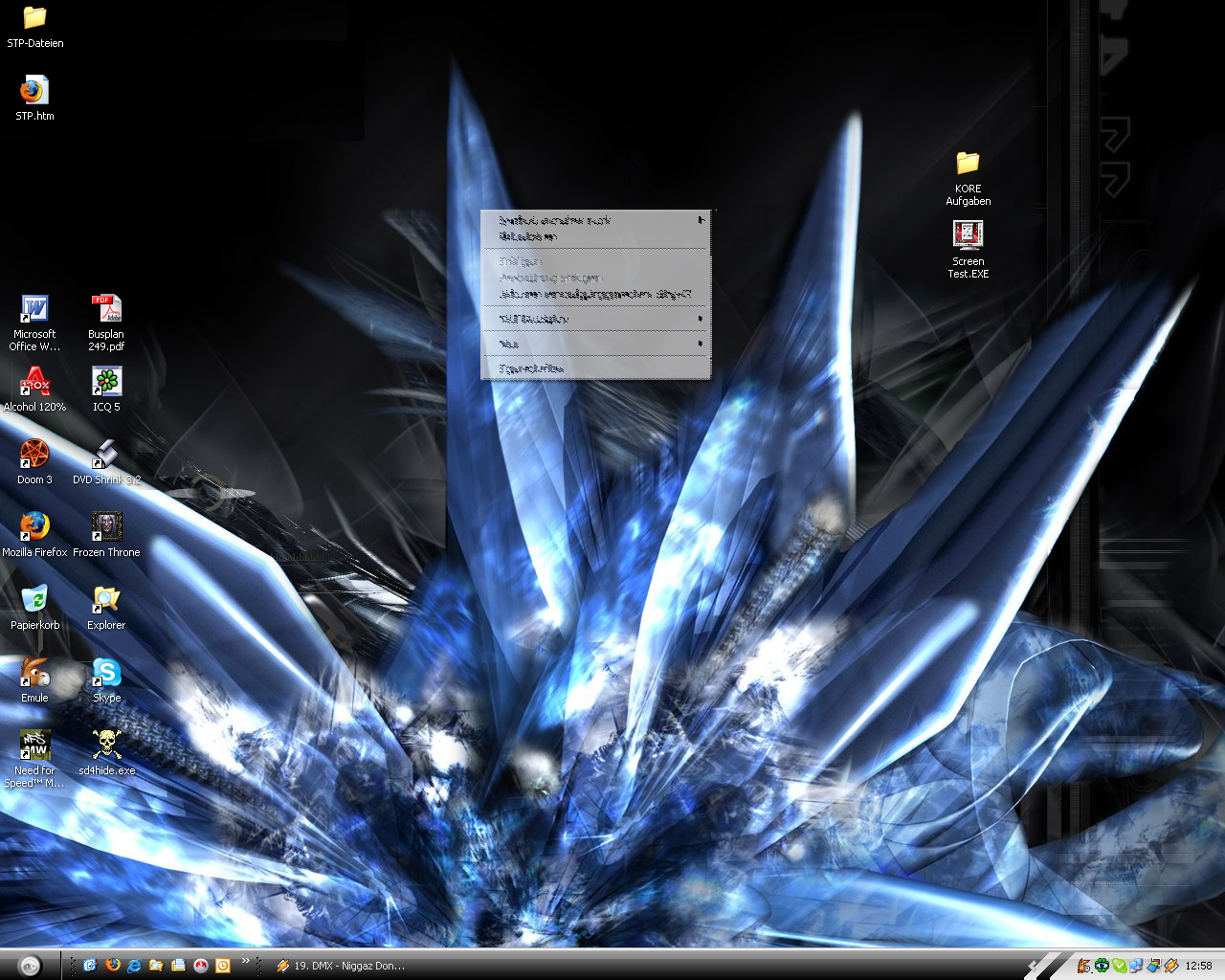
Task: Select the Screen Test.EXE icon
Action: coord(968,235)
